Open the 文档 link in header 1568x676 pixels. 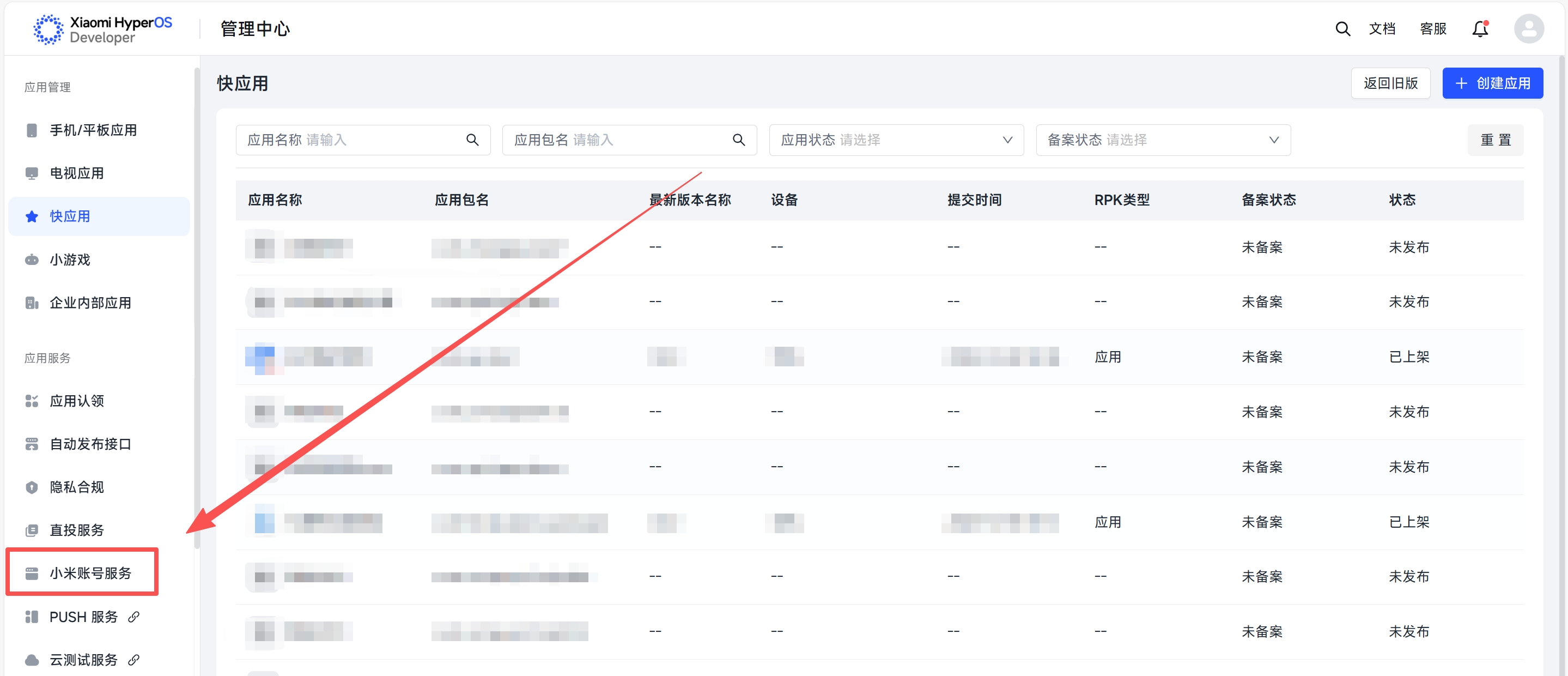pyautogui.click(x=1382, y=29)
